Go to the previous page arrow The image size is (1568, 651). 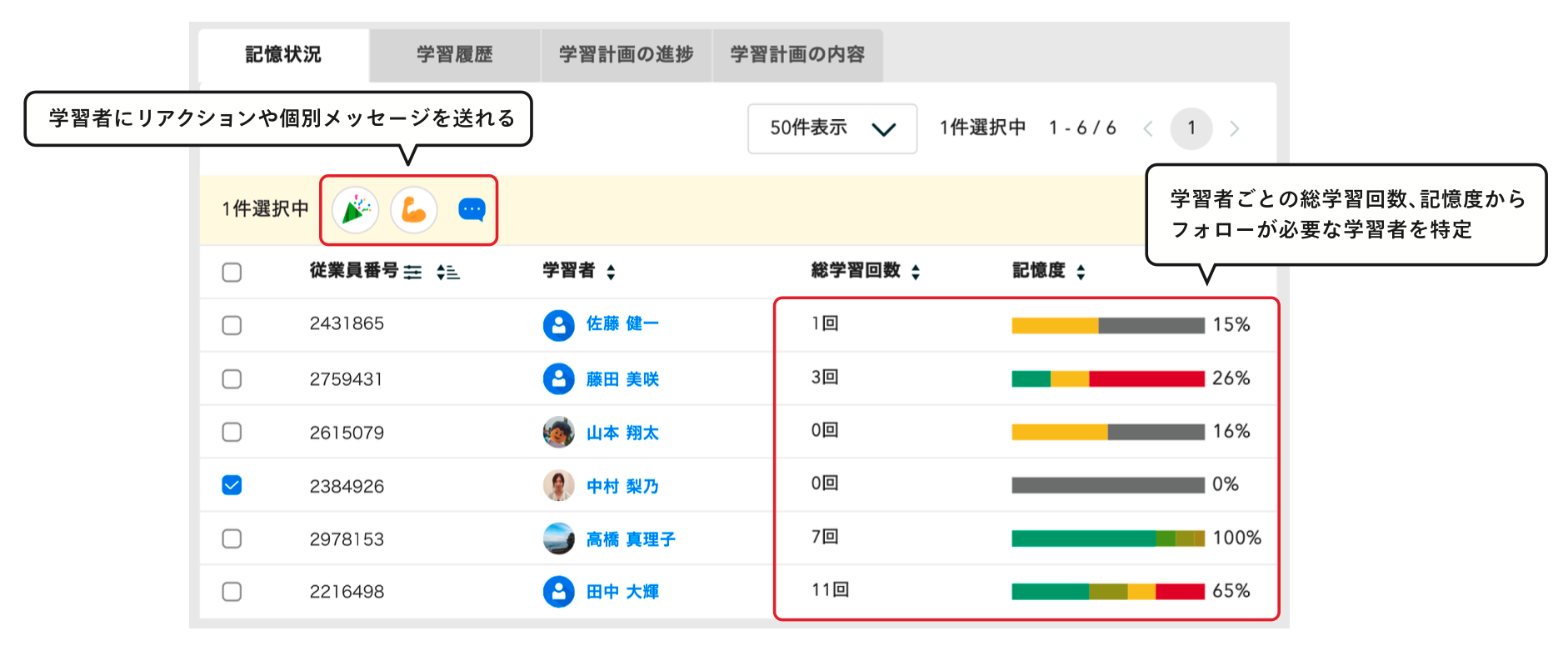click(1148, 128)
